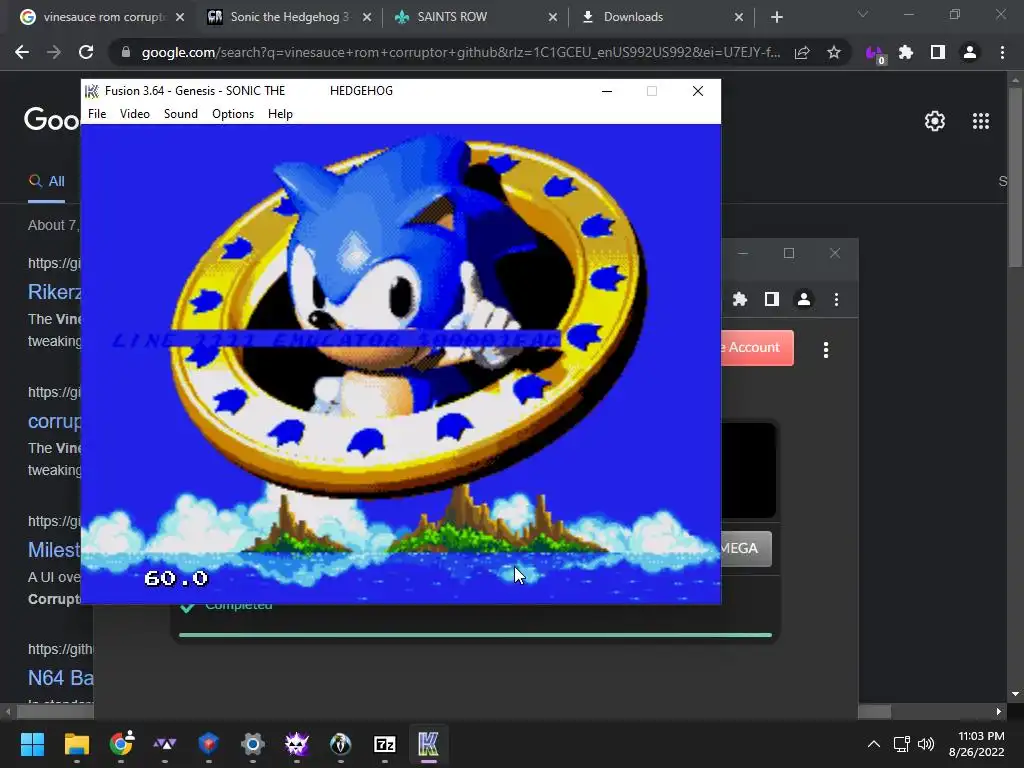Open the File menu in Fusion

pos(97,114)
